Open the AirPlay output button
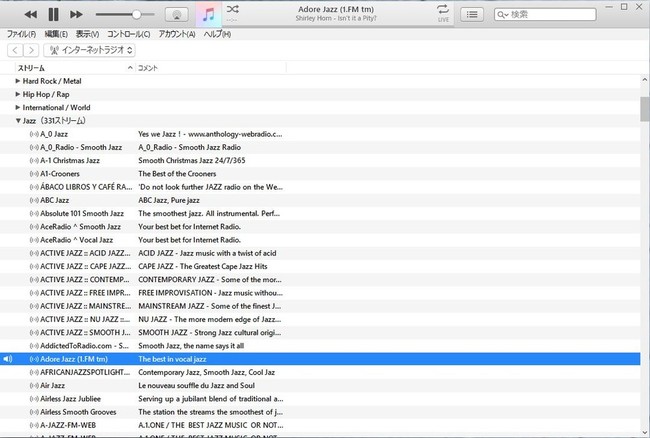The height and width of the screenshot is (438, 650). (177, 15)
